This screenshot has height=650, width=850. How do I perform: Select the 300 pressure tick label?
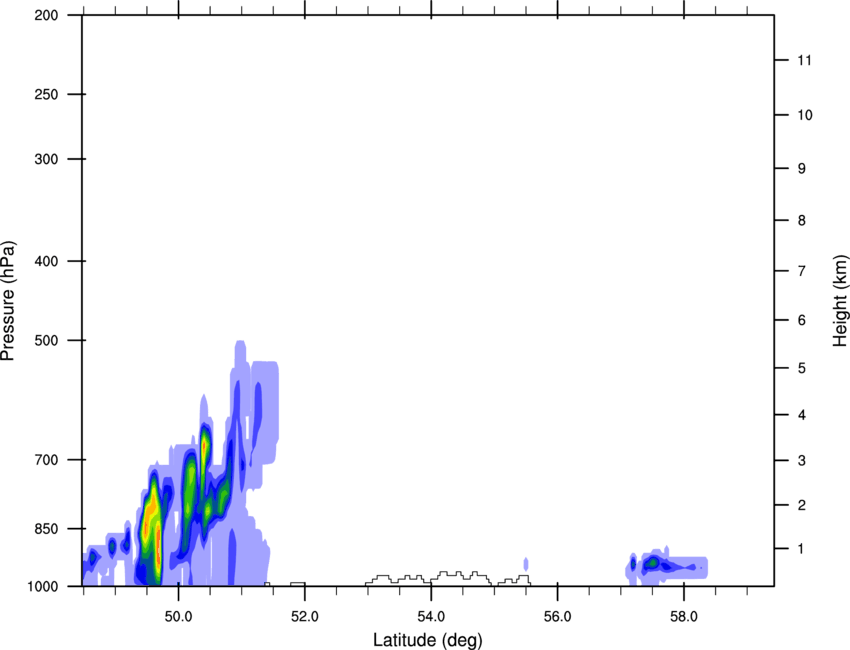[46, 159]
